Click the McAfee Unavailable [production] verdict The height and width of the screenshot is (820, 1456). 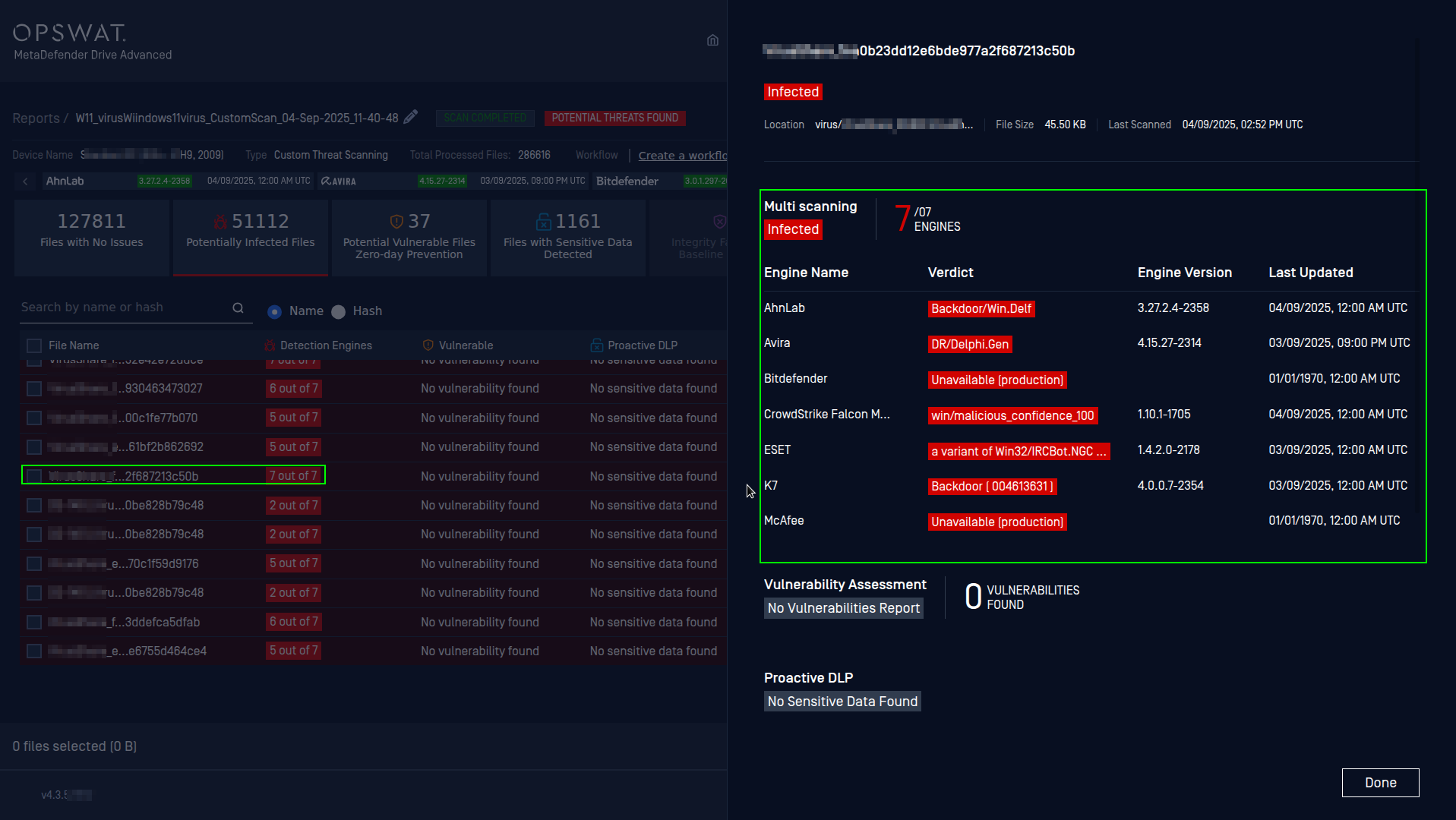[x=997, y=522]
